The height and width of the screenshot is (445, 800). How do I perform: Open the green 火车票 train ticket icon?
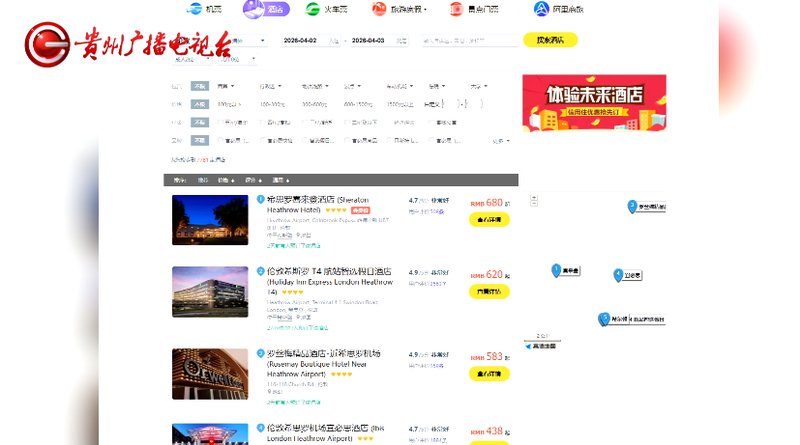(312, 9)
